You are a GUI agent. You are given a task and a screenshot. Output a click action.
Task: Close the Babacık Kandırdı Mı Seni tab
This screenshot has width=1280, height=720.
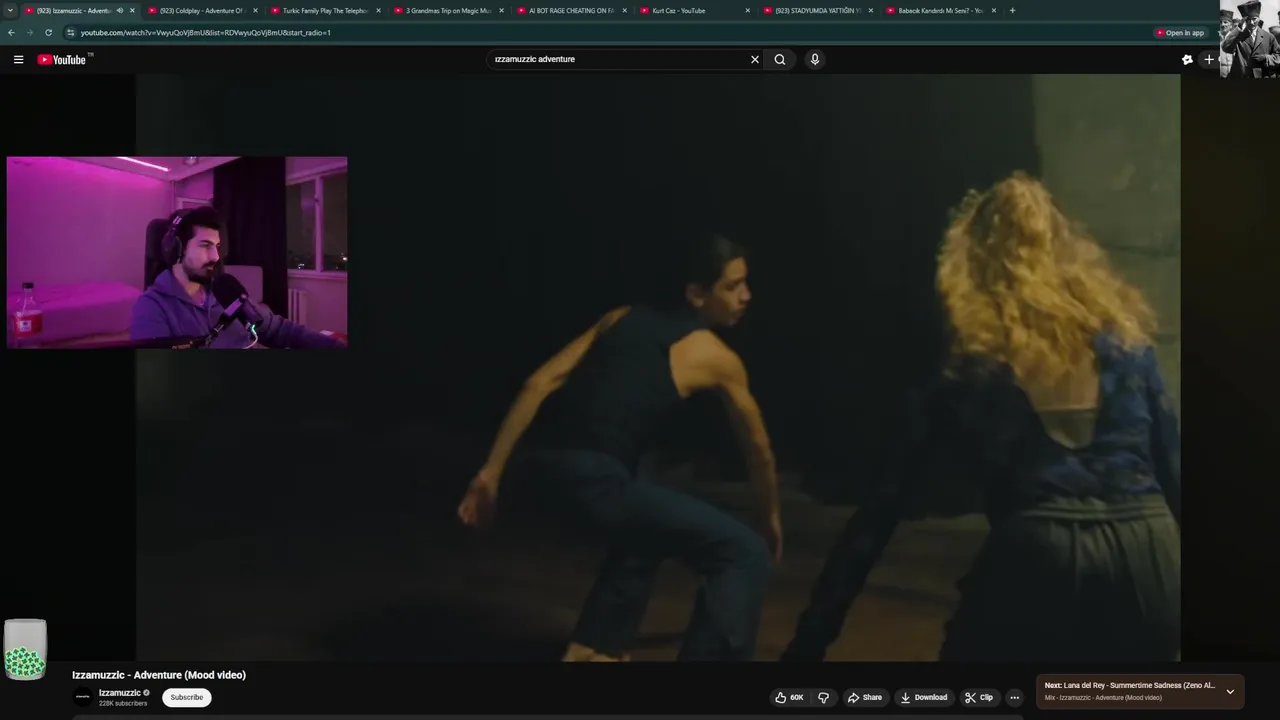point(994,10)
